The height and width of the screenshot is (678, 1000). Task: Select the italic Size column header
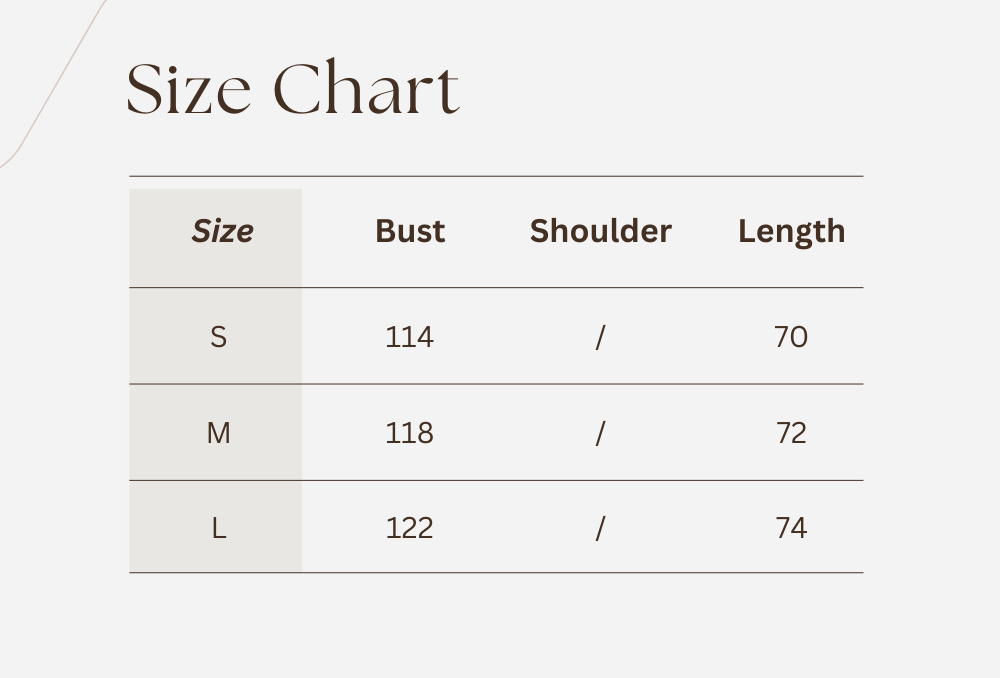point(222,231)
